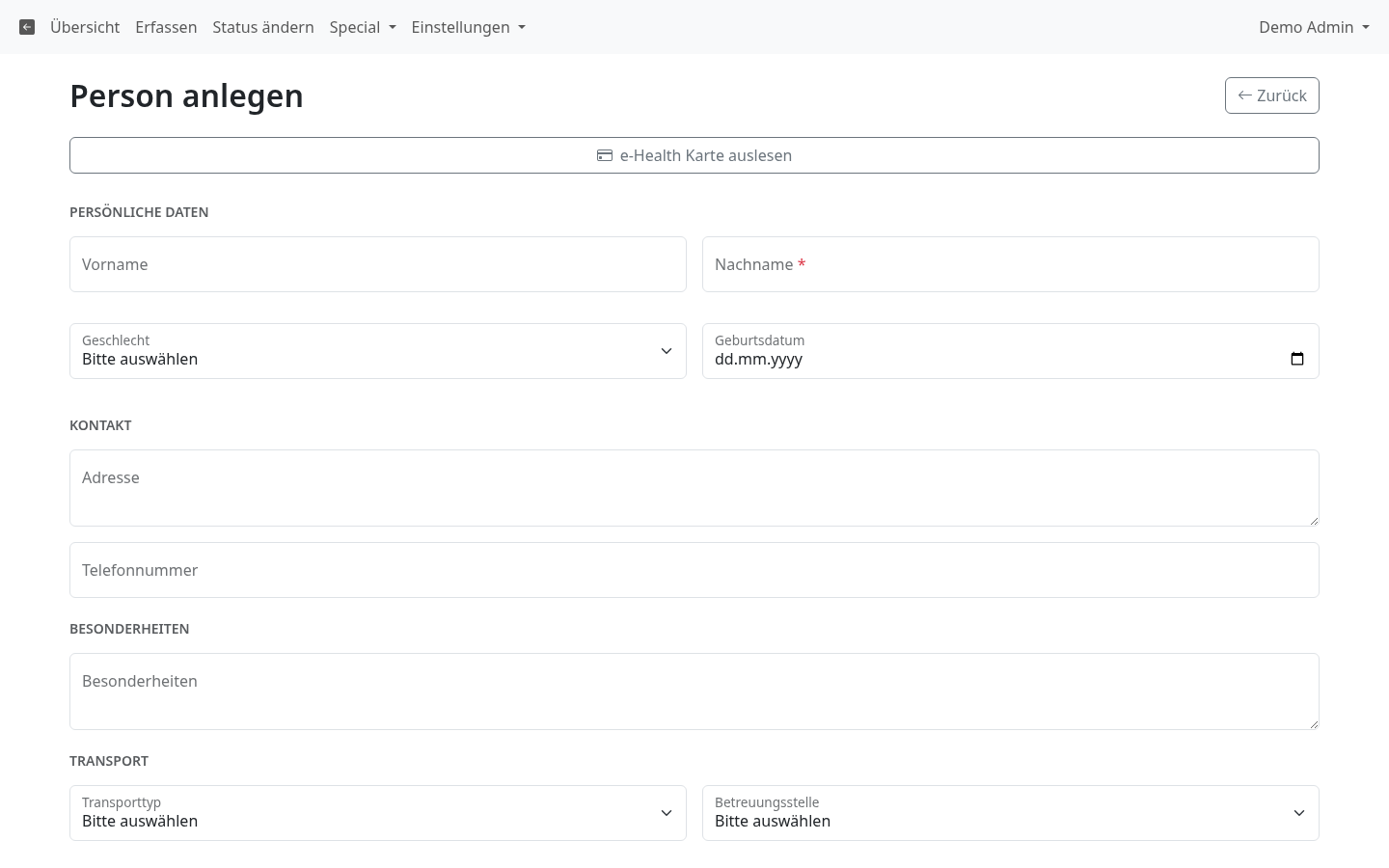The height and width of the screenshot is (868, 1389).
Task: Open the Geburtsdatum calendar picker icon
Action: point(1297,359)
